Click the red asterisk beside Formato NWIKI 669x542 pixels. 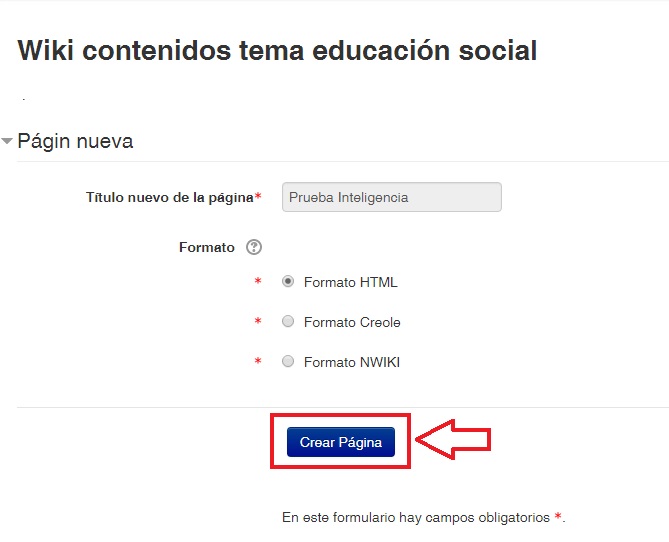click(x=258, y=362)
